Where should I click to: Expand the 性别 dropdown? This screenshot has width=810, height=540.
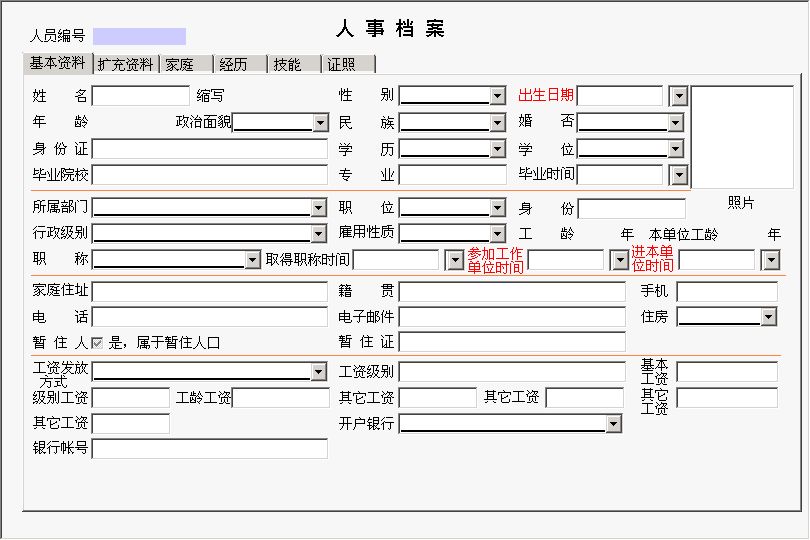497,96
